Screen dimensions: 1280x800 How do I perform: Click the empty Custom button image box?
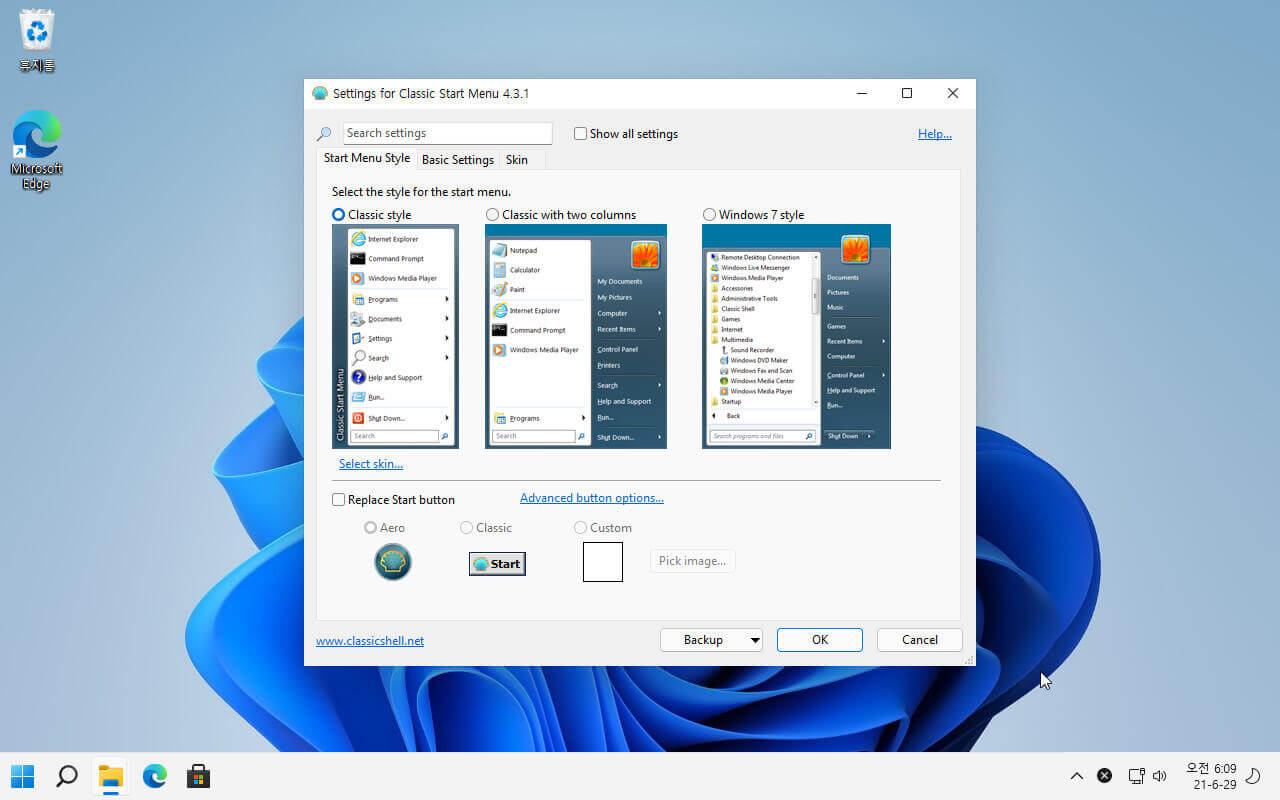[603, 562]
